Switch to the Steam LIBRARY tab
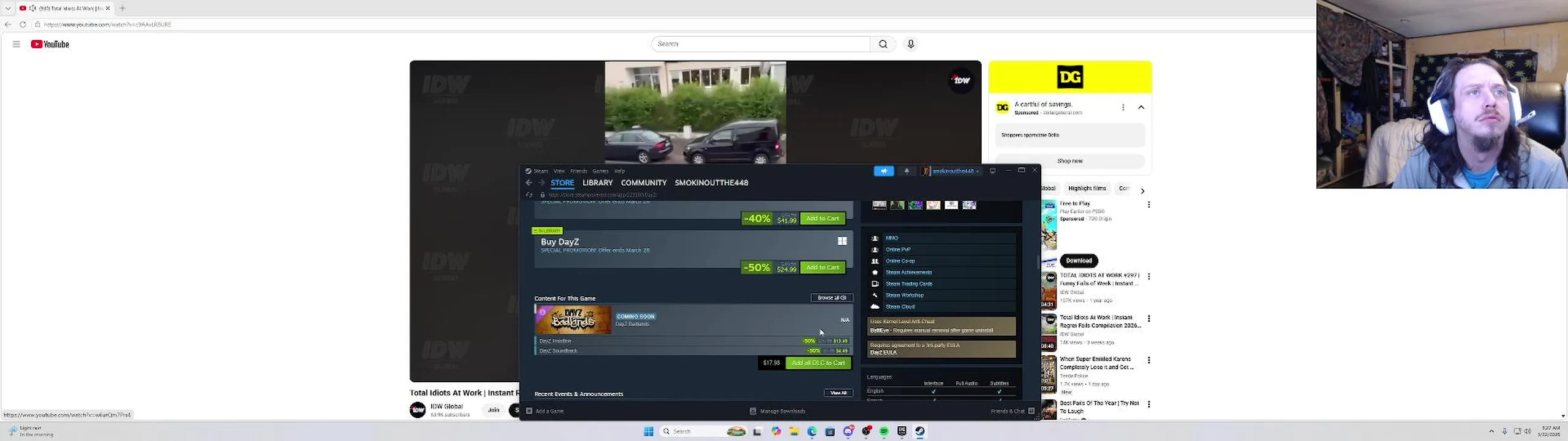This screenshot has width=1568, height=441. (x=597, y=183)
